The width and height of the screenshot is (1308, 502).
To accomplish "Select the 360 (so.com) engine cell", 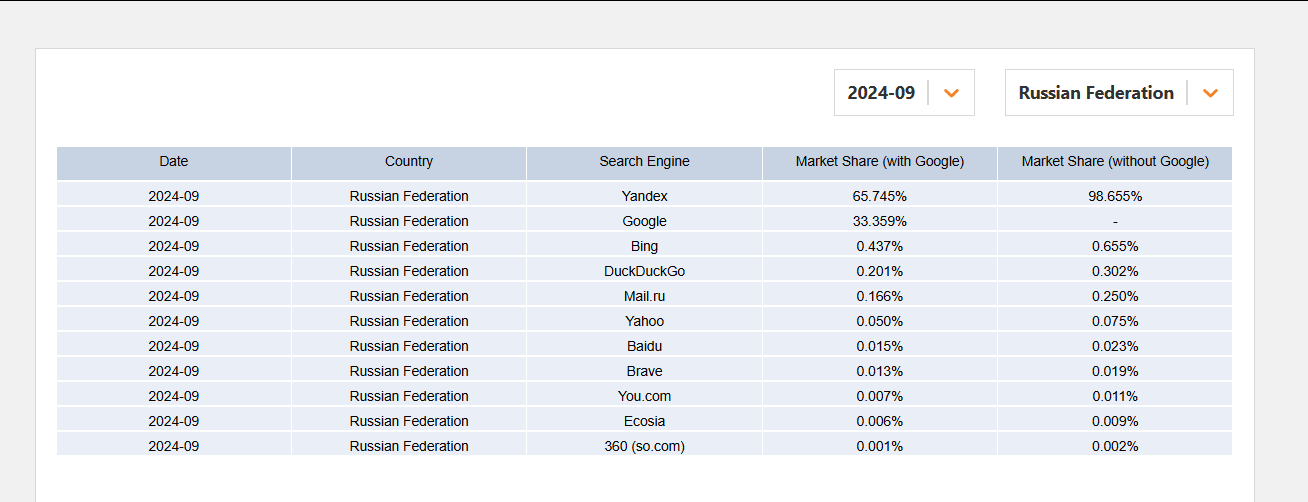I will (x=644, y=446).
